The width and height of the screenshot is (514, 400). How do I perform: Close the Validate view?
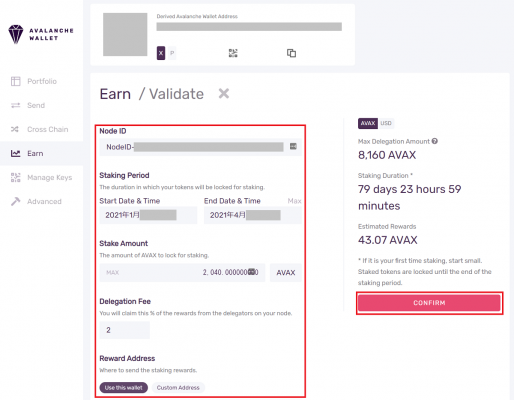pos(224,94)
